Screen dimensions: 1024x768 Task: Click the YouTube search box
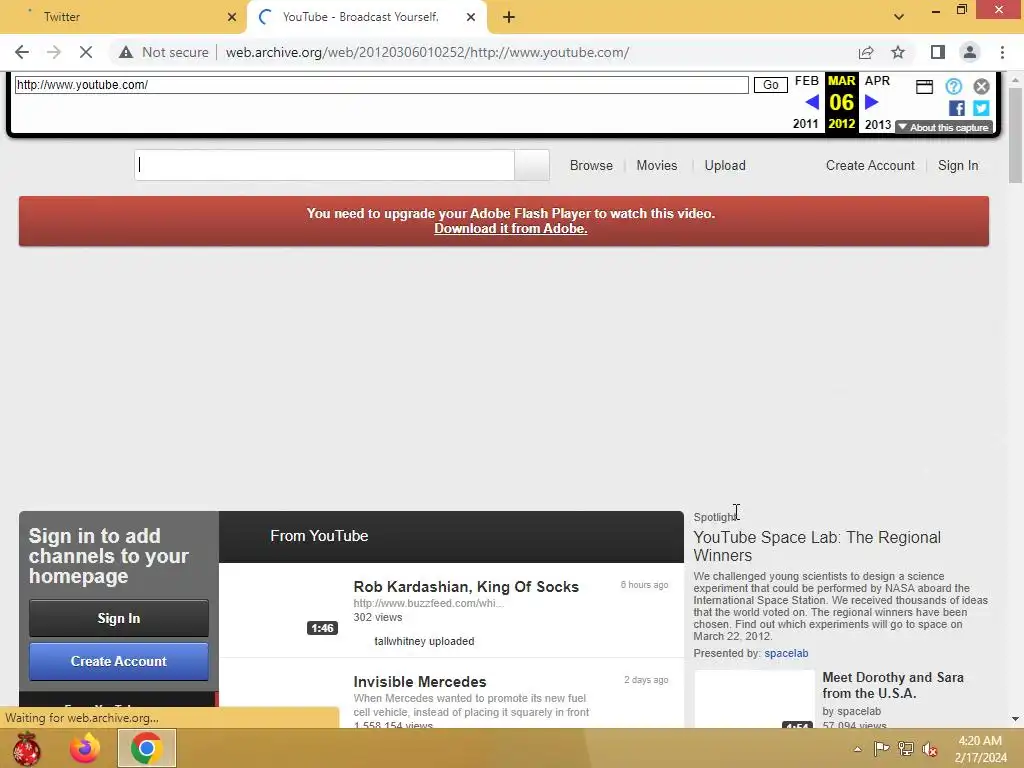click(325, 165)
